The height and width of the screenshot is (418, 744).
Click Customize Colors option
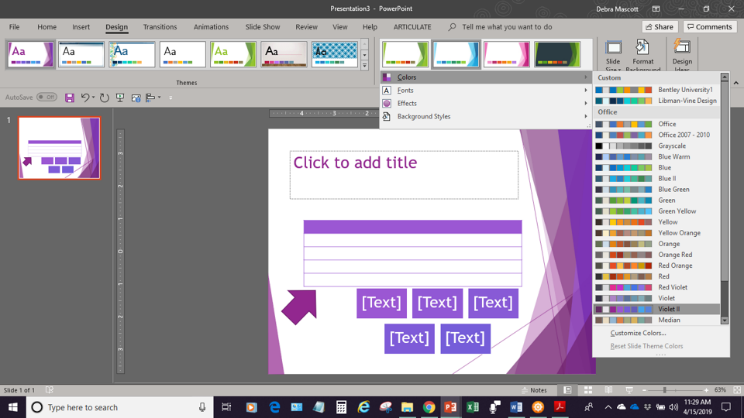pos(638,333)
